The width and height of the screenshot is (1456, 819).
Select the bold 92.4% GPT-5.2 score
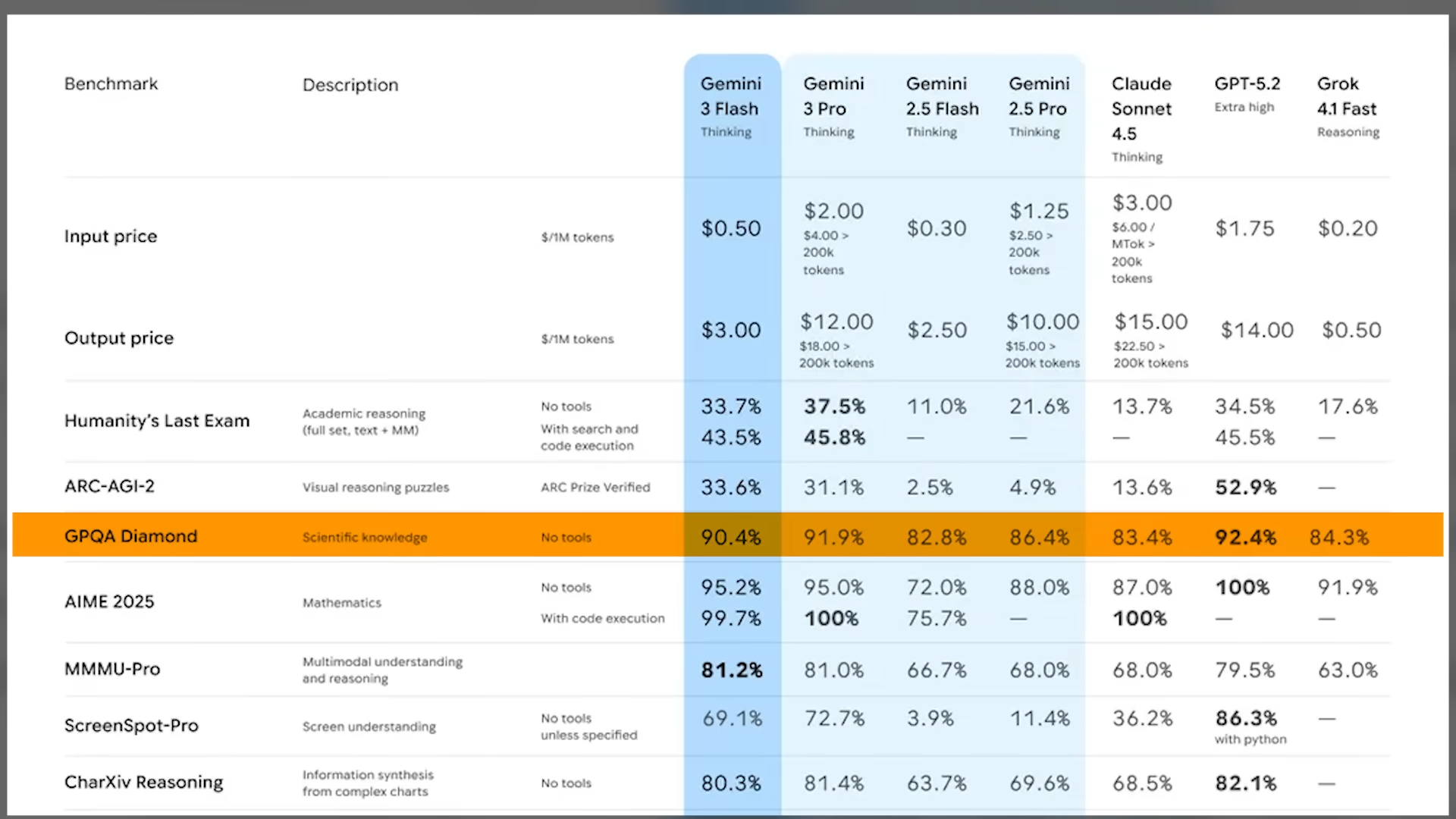pyautogui.click(x=1245, y=537)
